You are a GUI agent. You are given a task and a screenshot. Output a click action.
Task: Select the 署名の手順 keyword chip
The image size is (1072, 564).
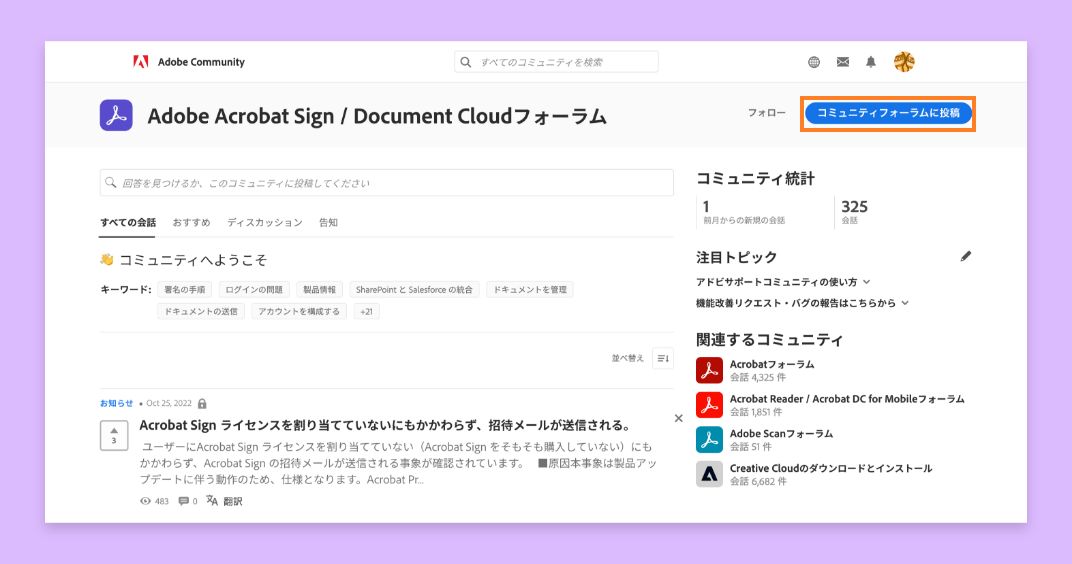click(185, 289)
